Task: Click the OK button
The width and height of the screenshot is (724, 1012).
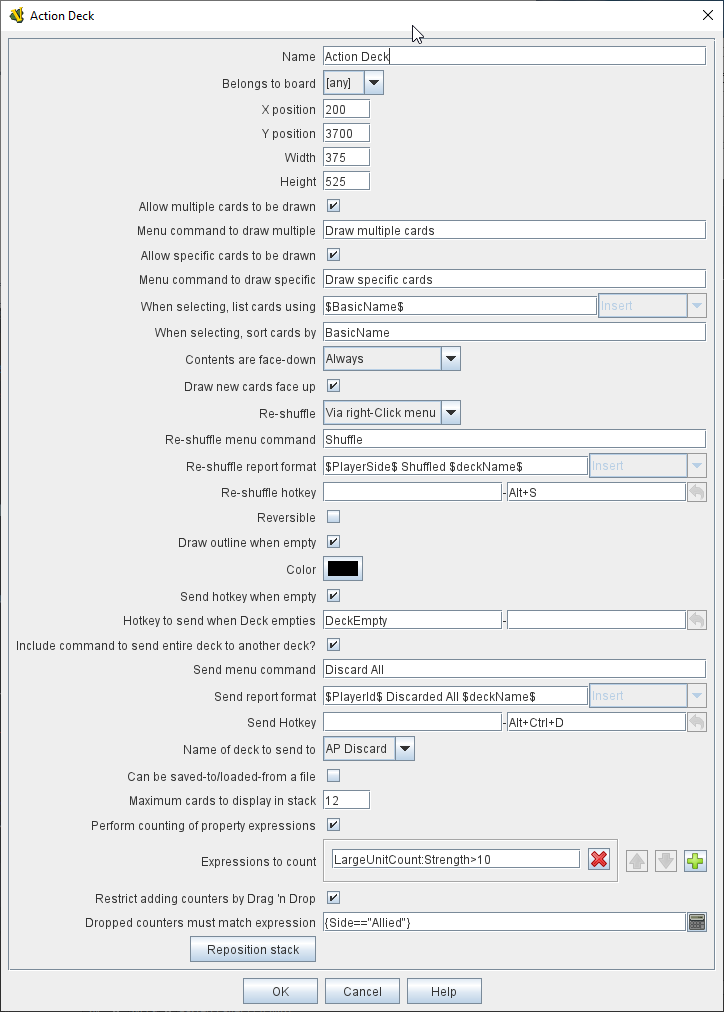Action: 280,991
